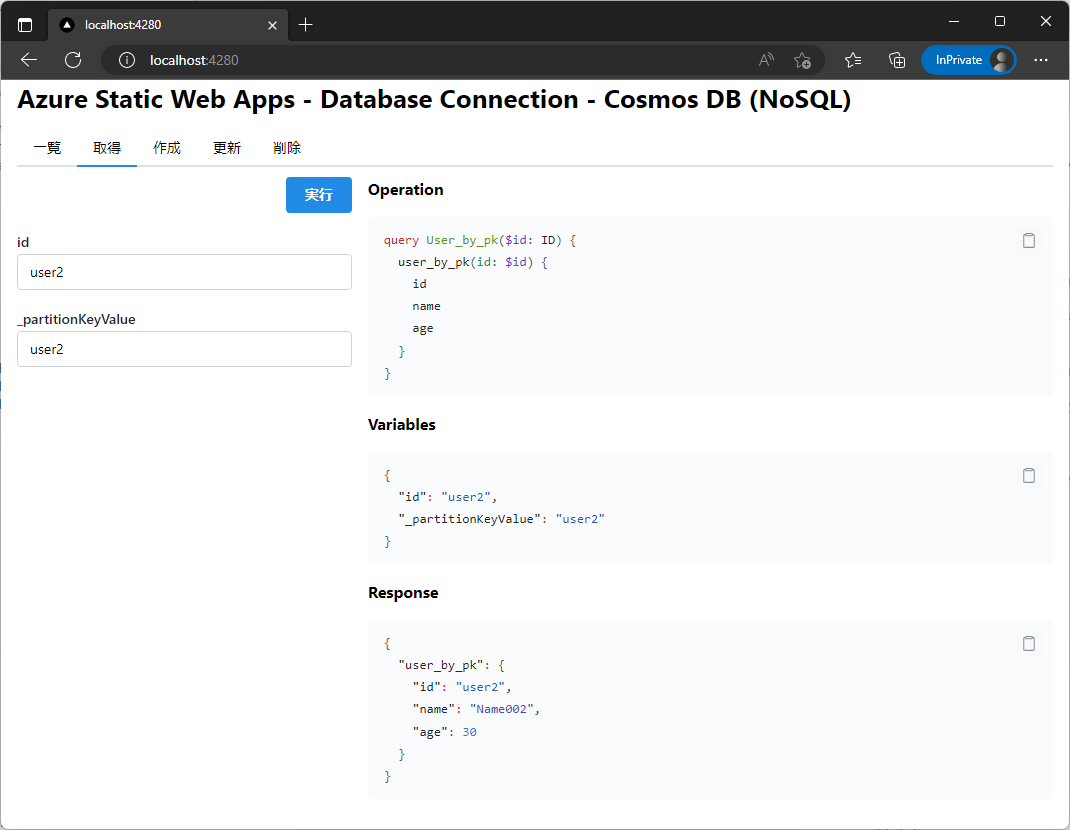Image resolution: width=1070 pixels, height=830 pixels.
Task: Copy the Response JSON to clipboard
Action: point(1029,643)
